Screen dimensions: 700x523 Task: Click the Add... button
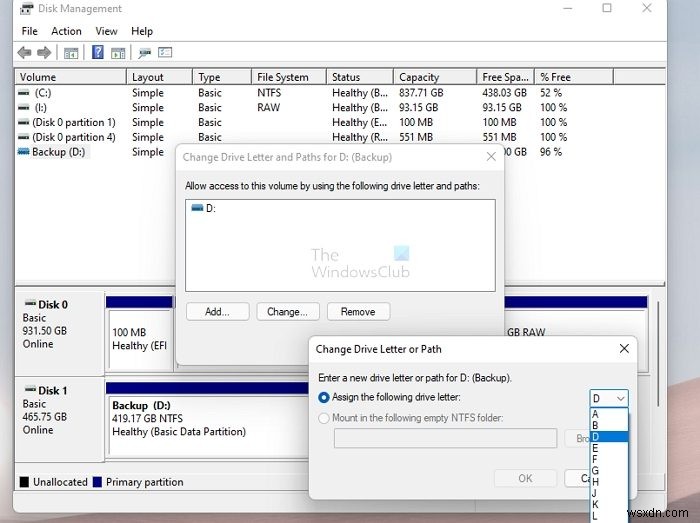tap(217, 311)
